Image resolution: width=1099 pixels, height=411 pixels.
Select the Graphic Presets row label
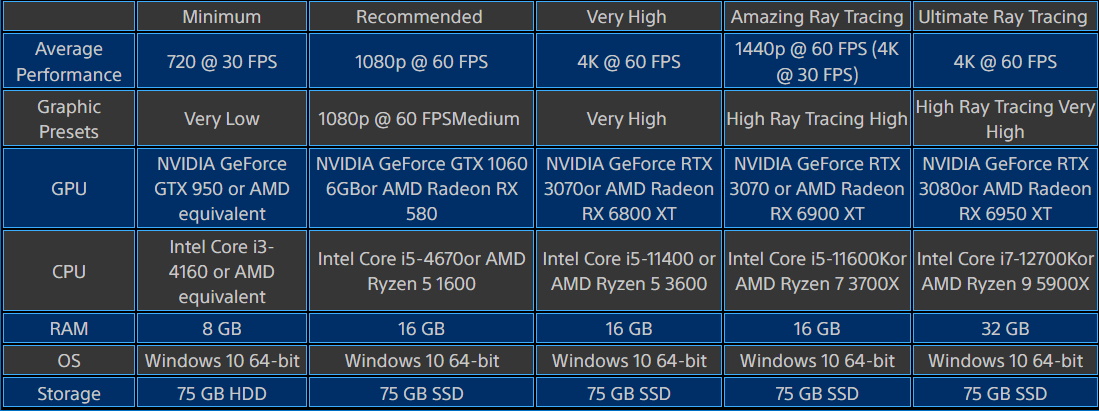point(69,119)
